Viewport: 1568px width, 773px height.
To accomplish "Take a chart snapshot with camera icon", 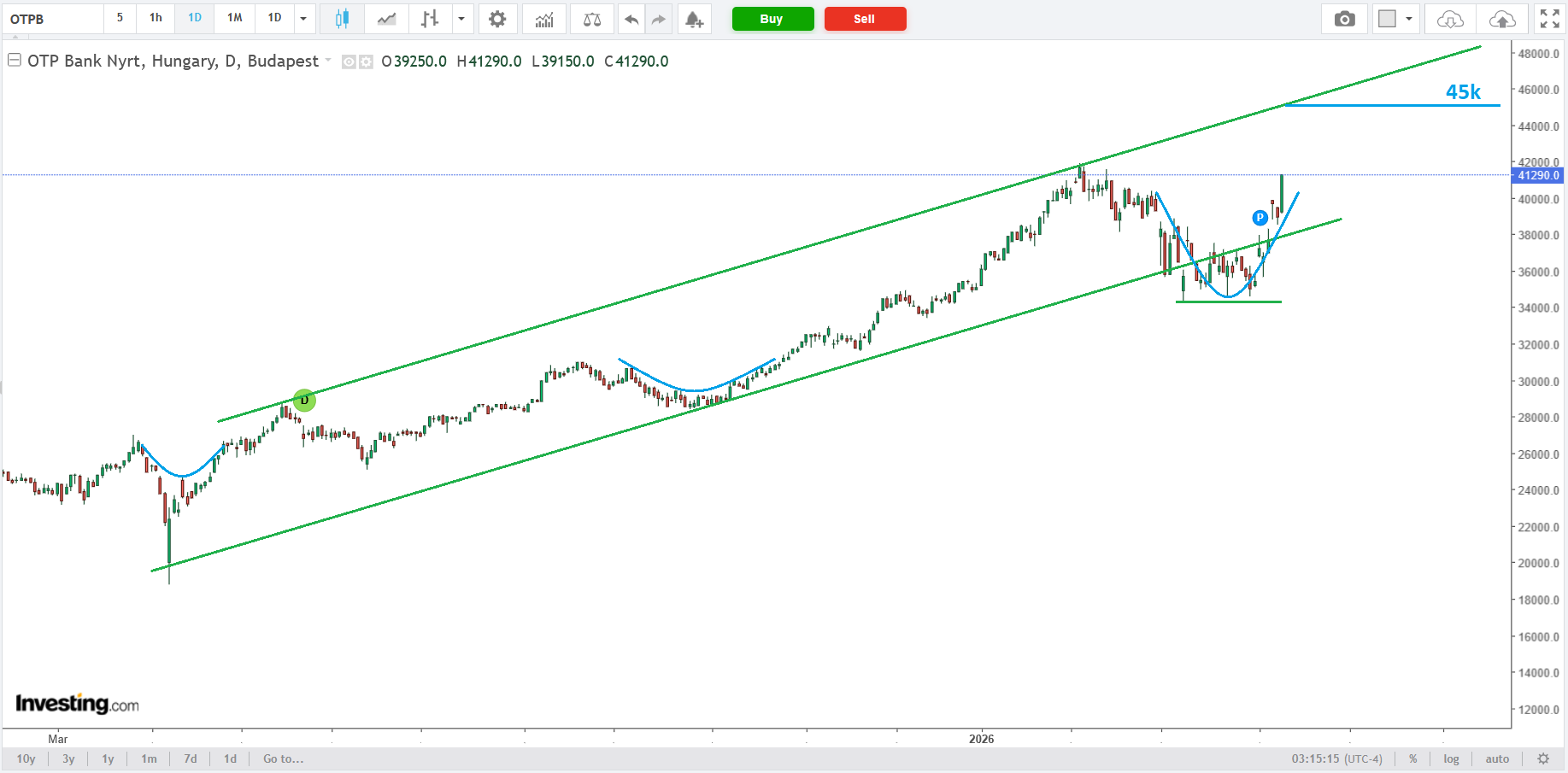I will tap(1344, 19).
